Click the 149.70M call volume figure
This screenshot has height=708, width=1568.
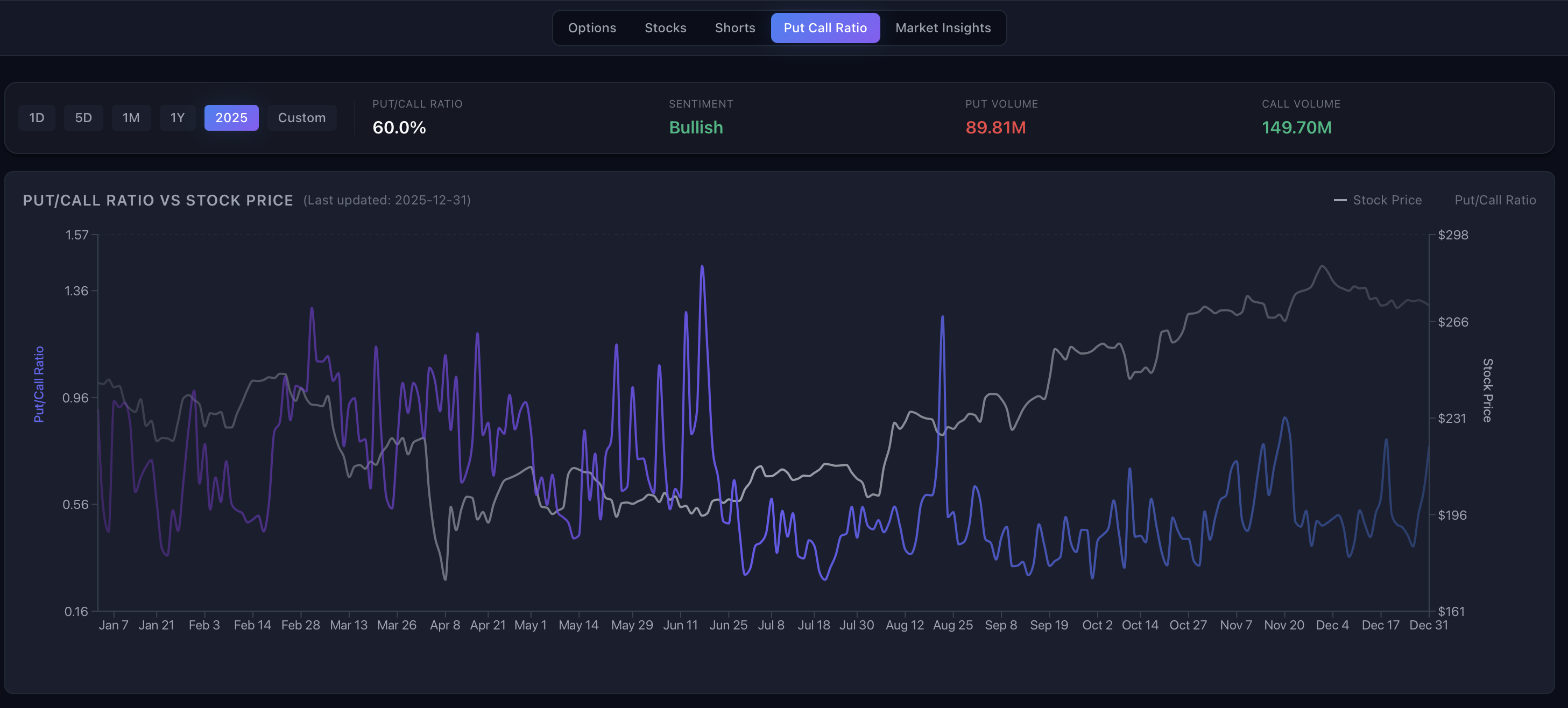click(x=1296, y=128)
